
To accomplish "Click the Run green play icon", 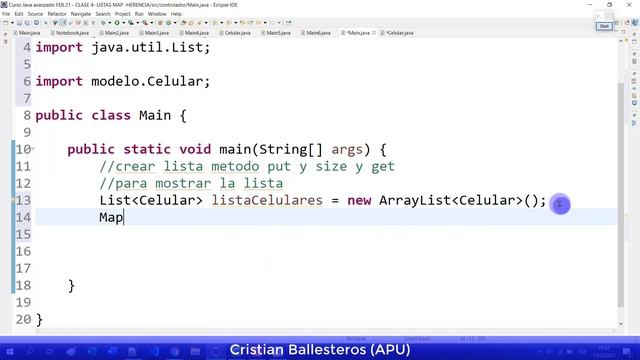I will click(117, 23).
